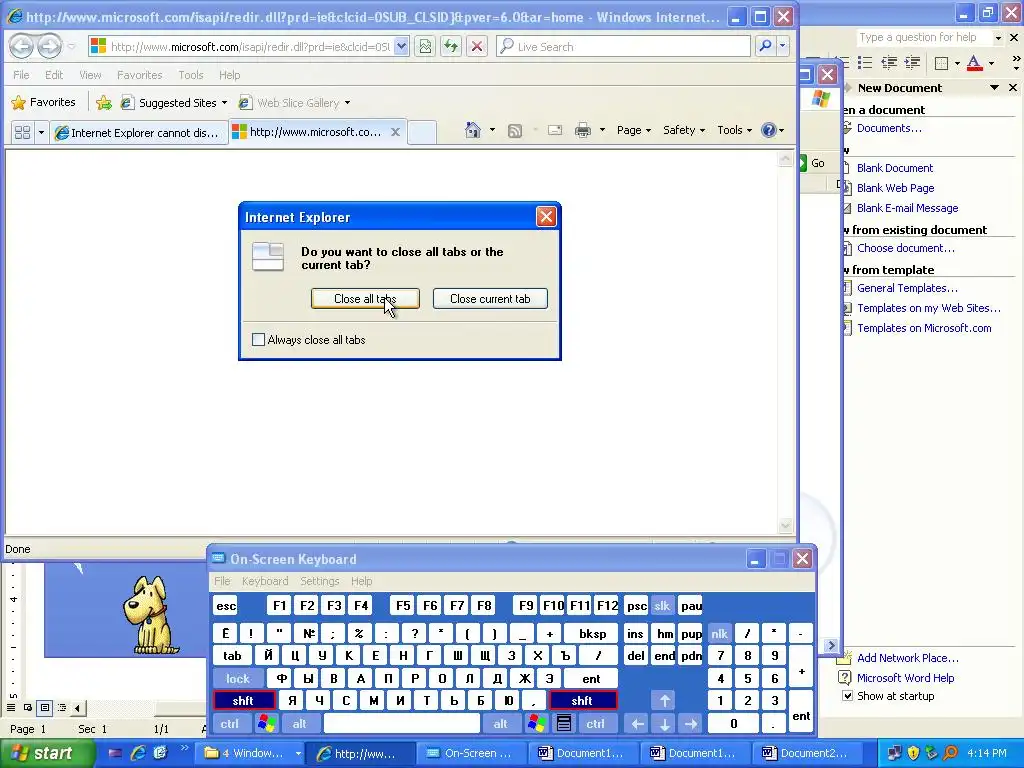1024x768 pixels.
Task: Open Settings menu in On-Screen Keyboard
Action: coord(319,581)
